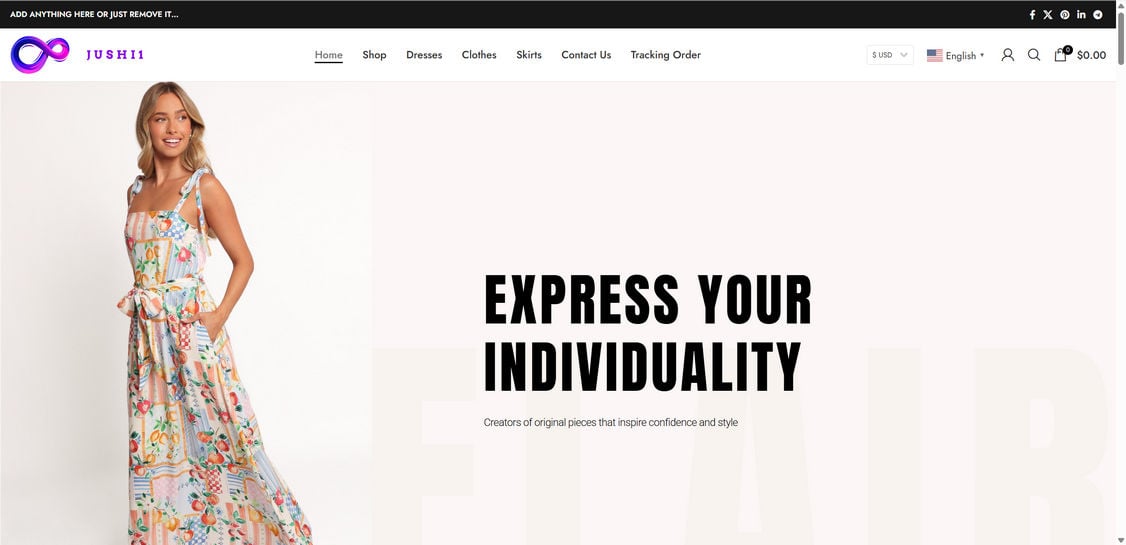Click the page vertical scrollbar
This screenshot has width=1126, height=545.
tap(1121, 273)
